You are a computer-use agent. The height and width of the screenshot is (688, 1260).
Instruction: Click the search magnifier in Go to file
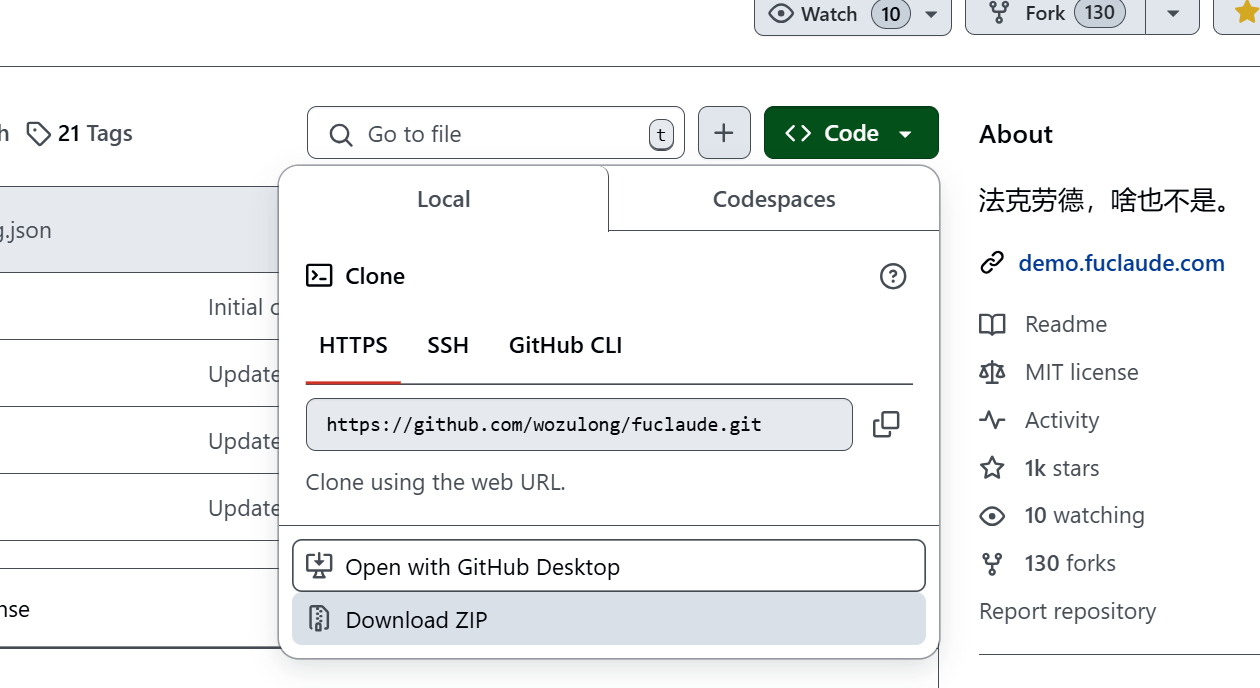pyautogui.click(x=341, y=134)
